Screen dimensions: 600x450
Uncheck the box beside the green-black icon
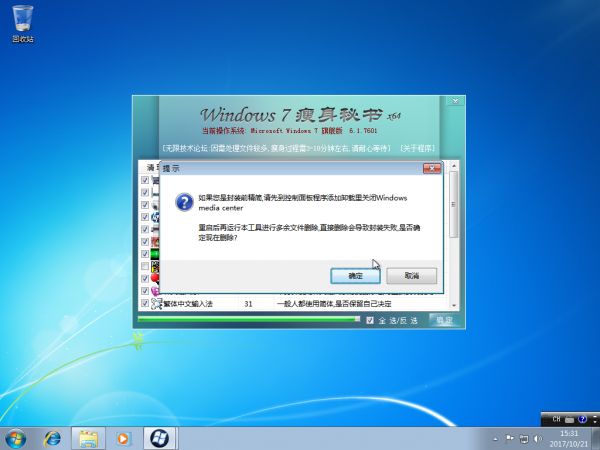tap(145, 254)
